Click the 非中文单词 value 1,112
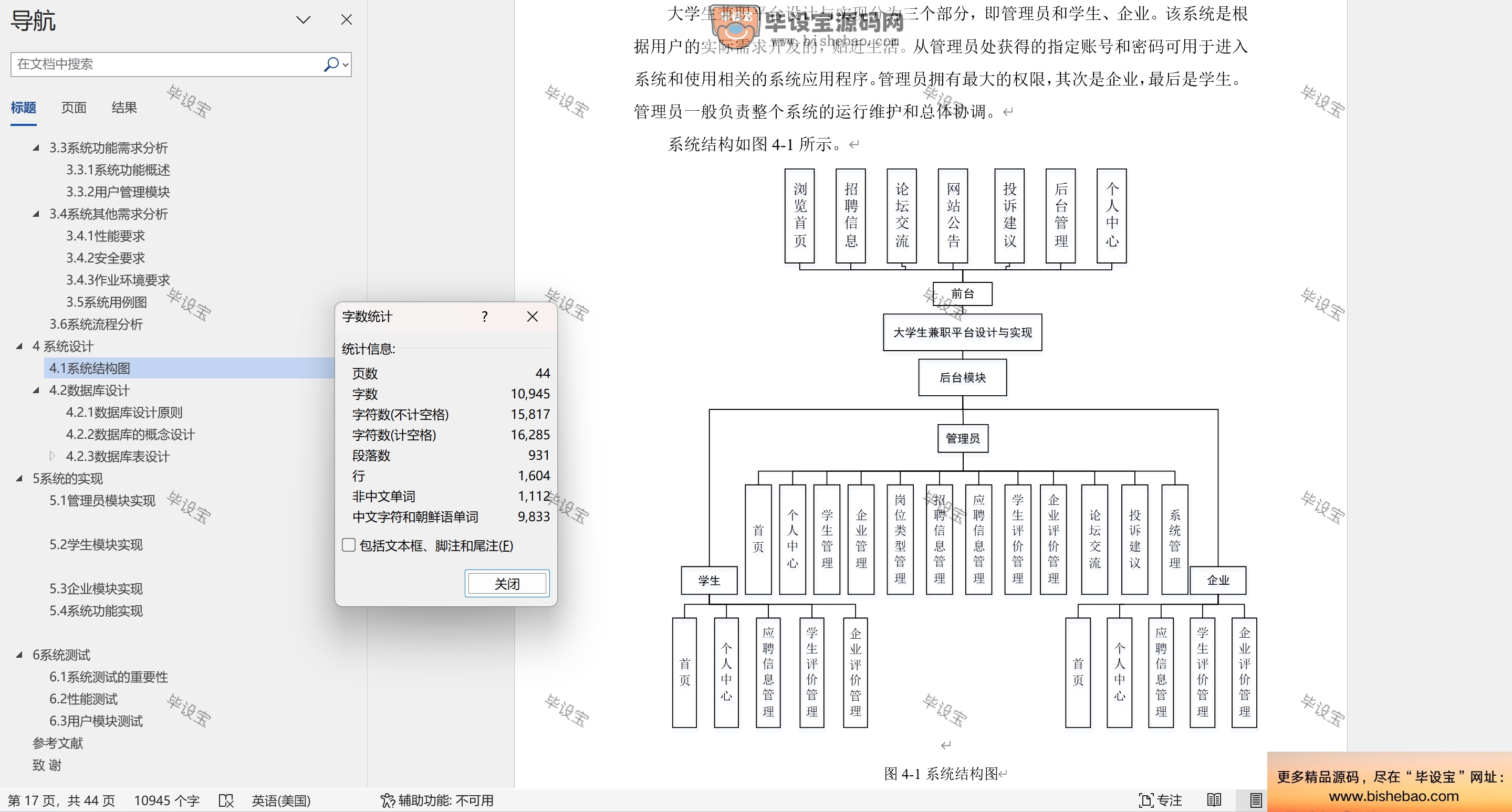The image size is (1512, 812). 534,497
